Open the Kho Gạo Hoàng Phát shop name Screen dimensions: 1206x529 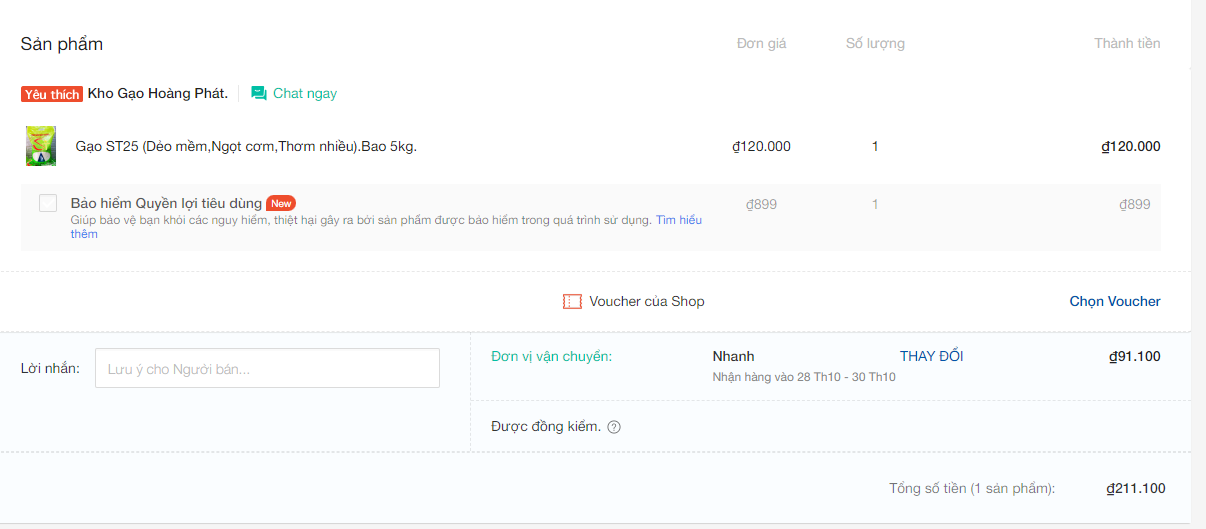coord(158,93)
